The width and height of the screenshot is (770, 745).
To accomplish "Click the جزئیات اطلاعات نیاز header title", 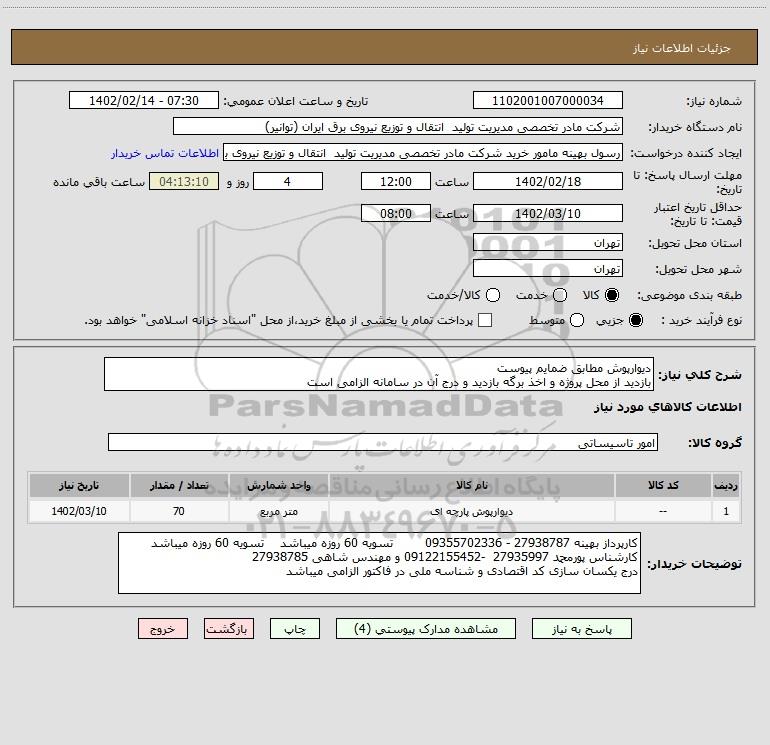I will click(681, 48).
